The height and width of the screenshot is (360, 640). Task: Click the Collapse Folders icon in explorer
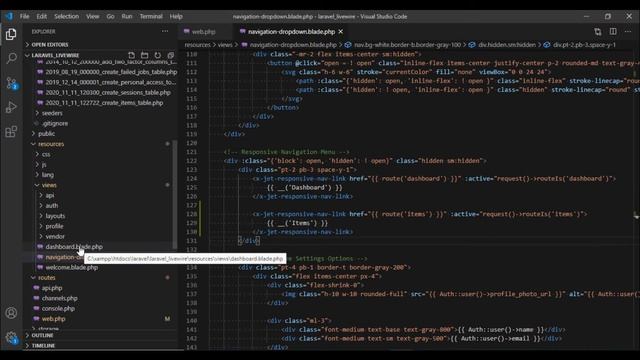pos(171,55)
